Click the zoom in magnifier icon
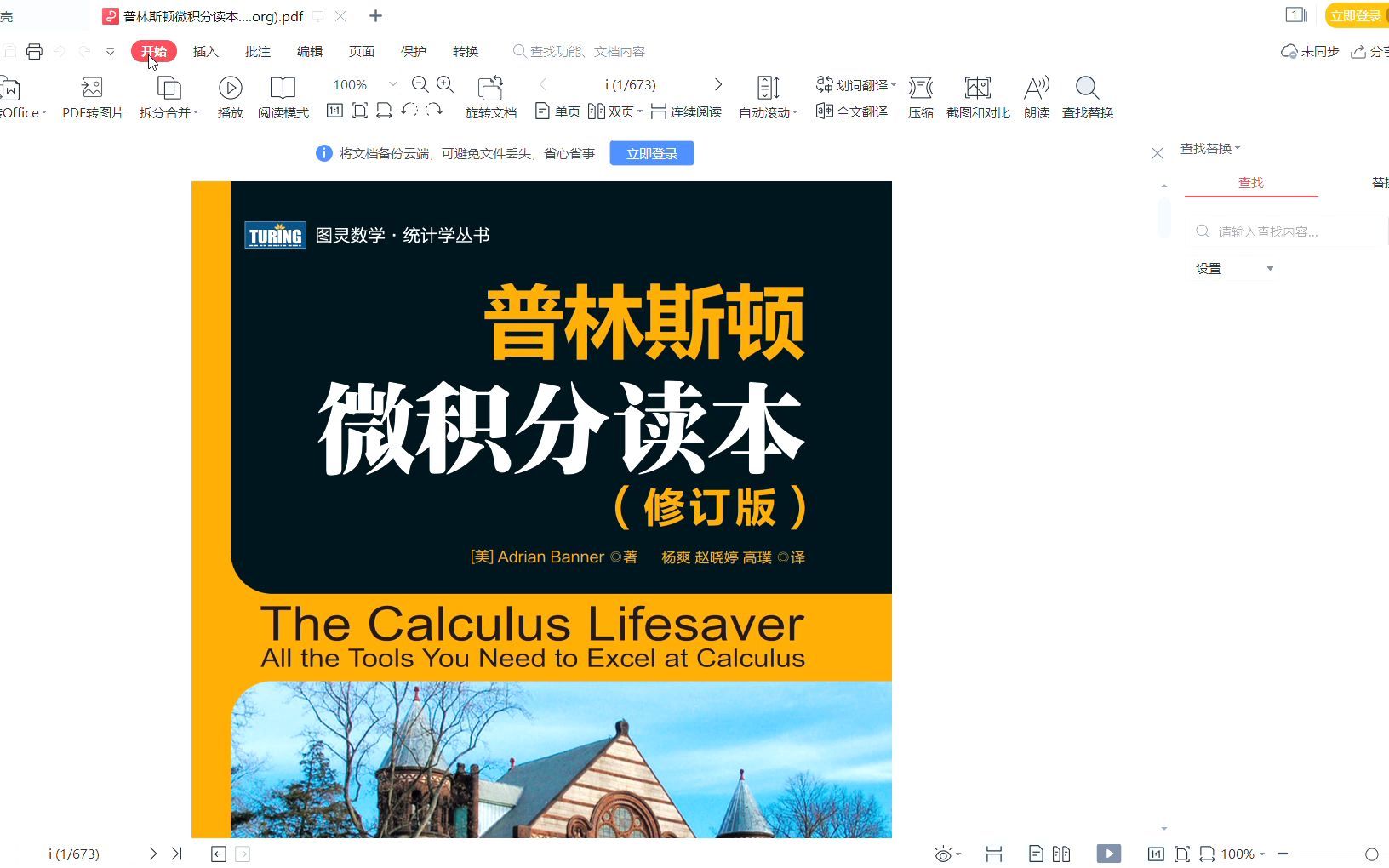The image size is (1389, 868). [445, 84]
